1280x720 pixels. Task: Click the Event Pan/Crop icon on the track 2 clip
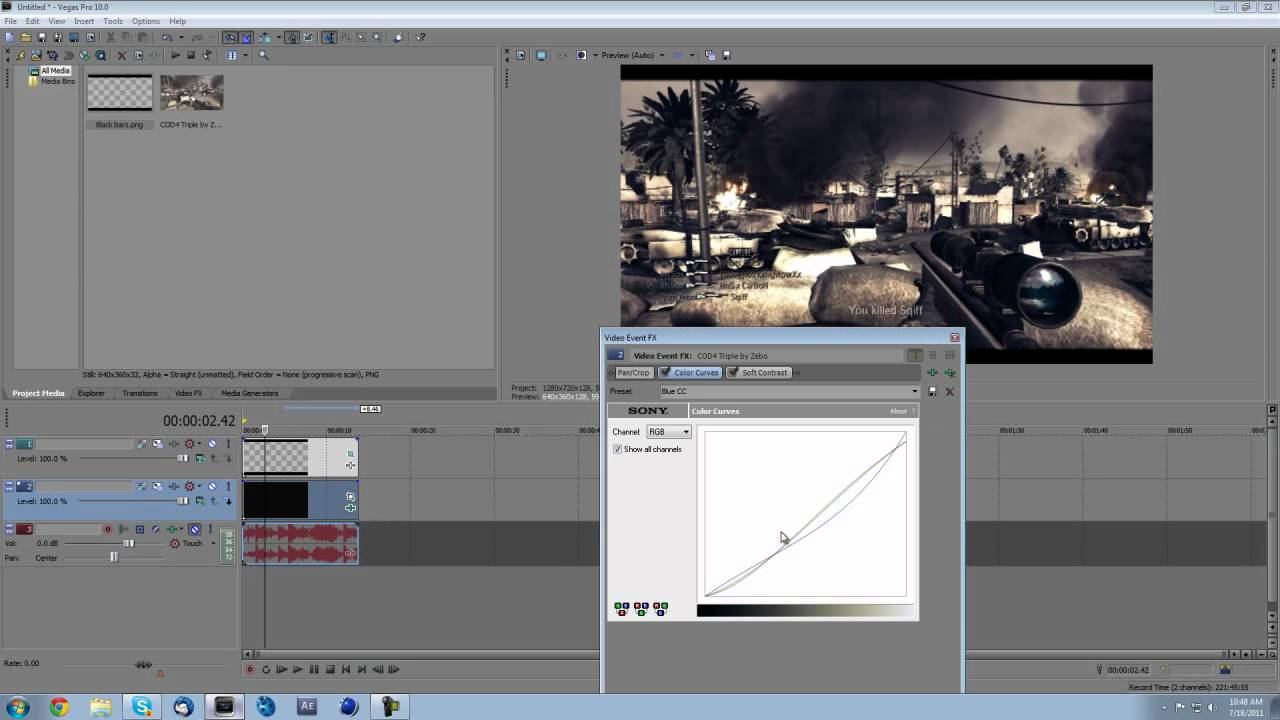click(x=350, y=496)
